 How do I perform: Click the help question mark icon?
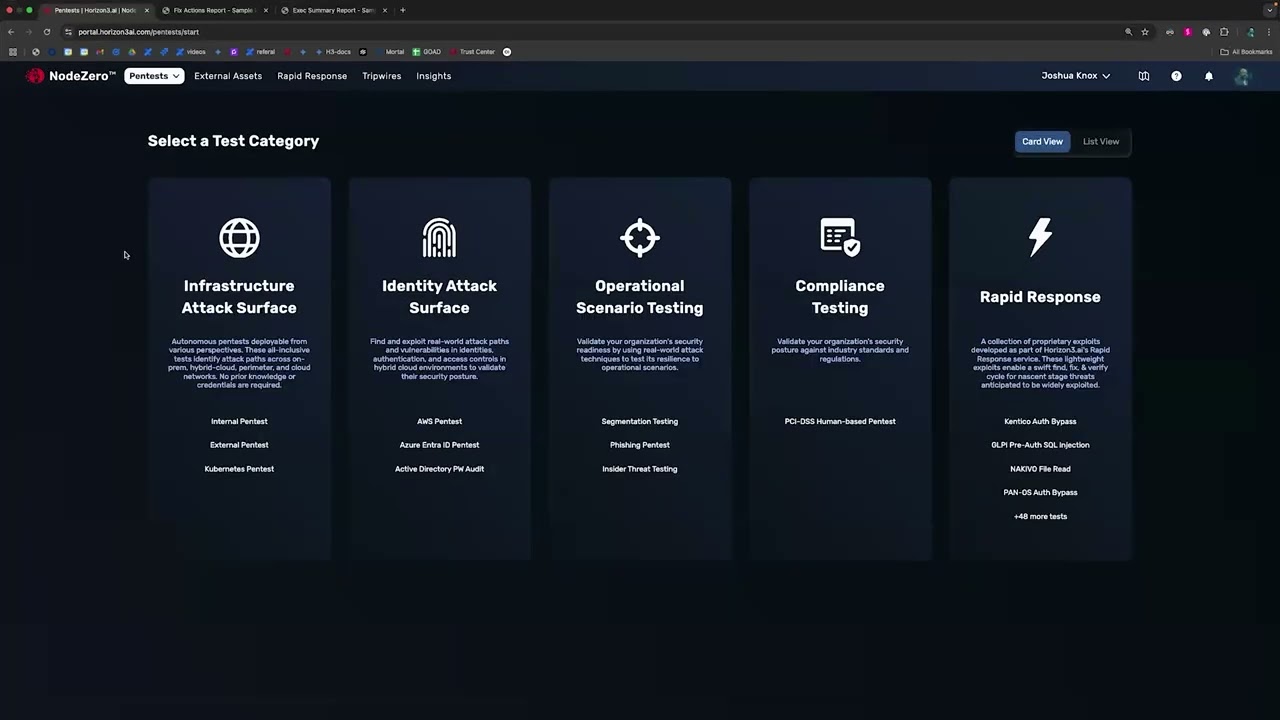1176,76
